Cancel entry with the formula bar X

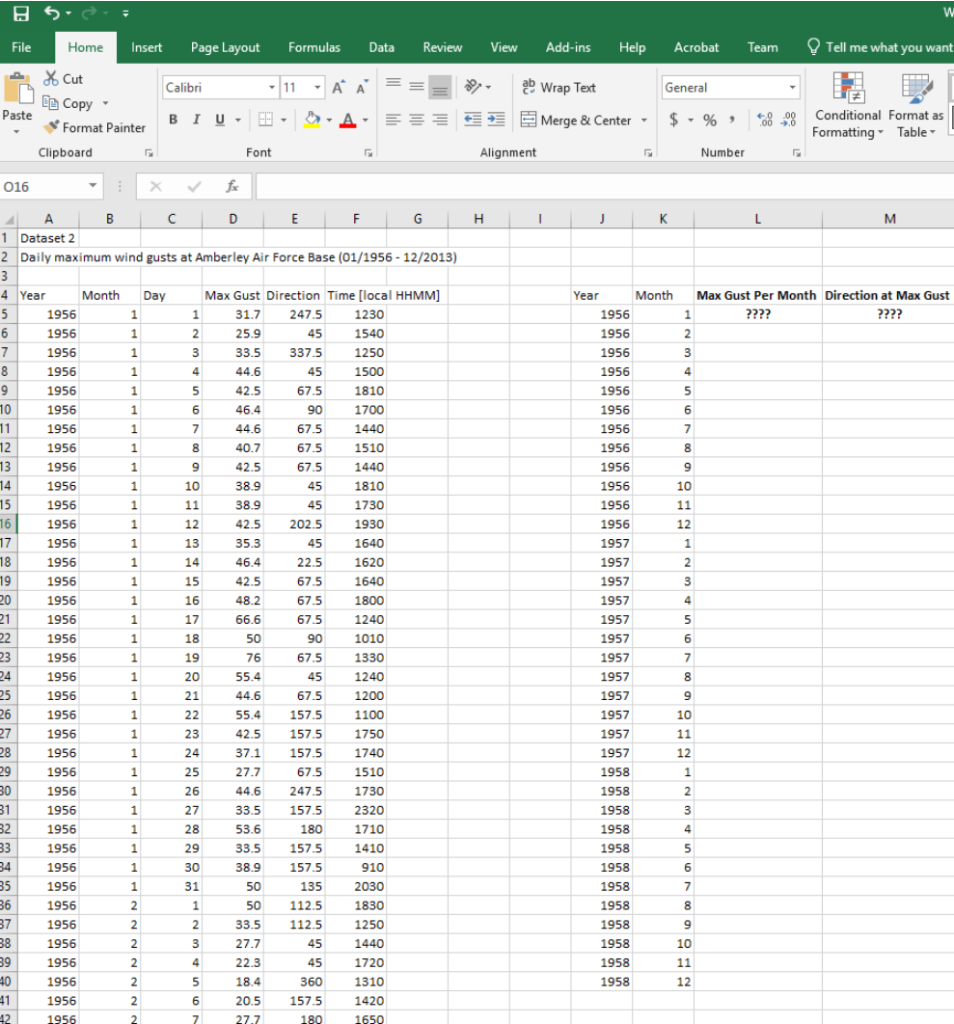tap(155, 187)
